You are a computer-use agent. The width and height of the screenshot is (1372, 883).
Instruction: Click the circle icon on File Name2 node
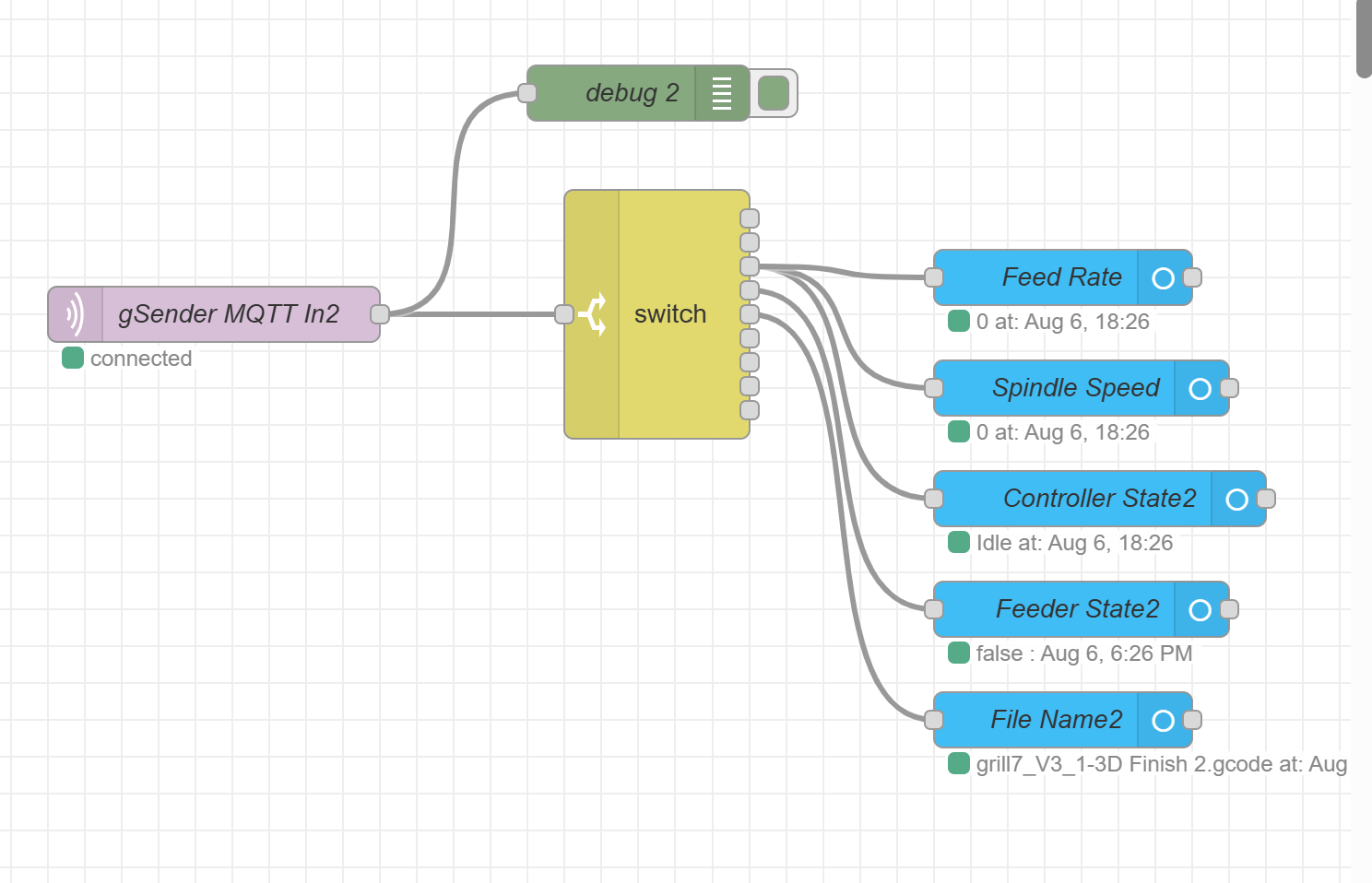(x=1164, y=720)
